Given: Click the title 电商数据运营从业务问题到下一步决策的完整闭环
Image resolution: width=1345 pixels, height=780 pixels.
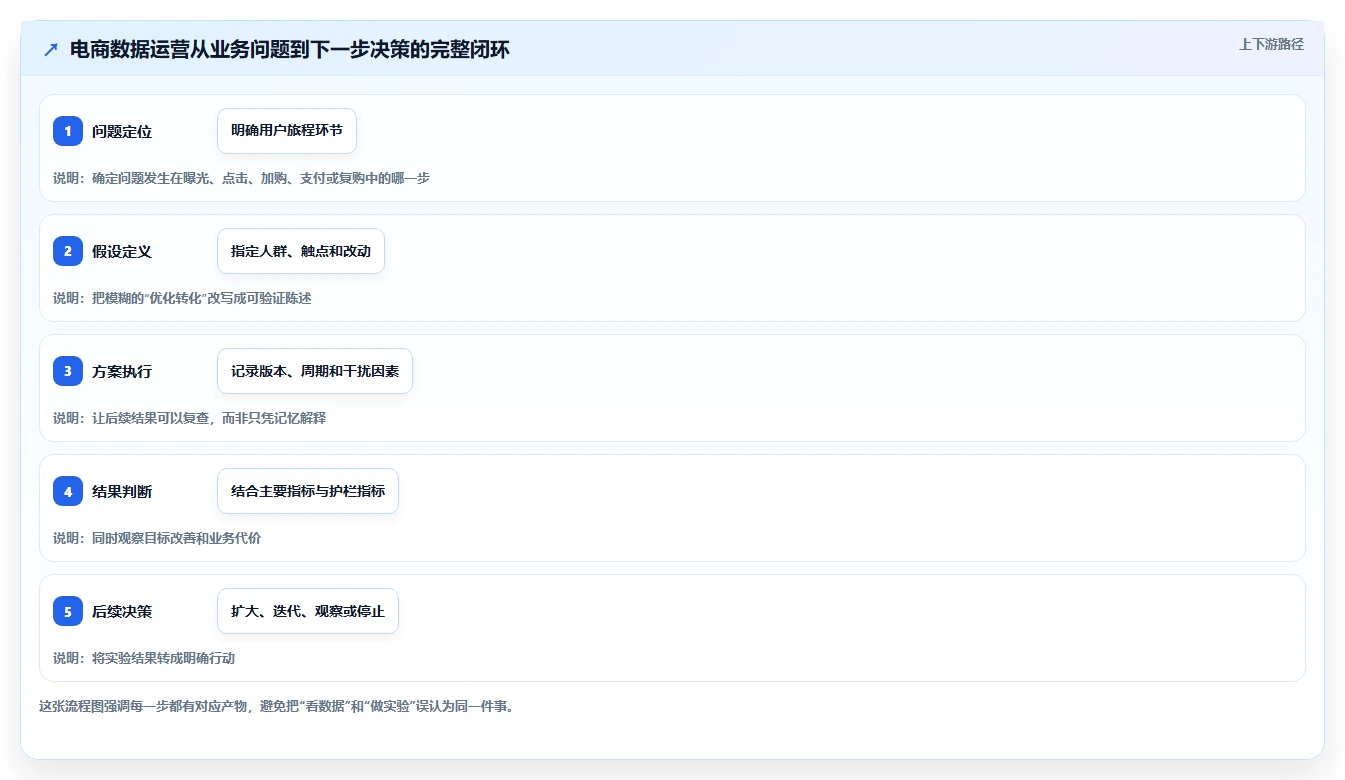Looking at the screenshot, I should point(290,49).
